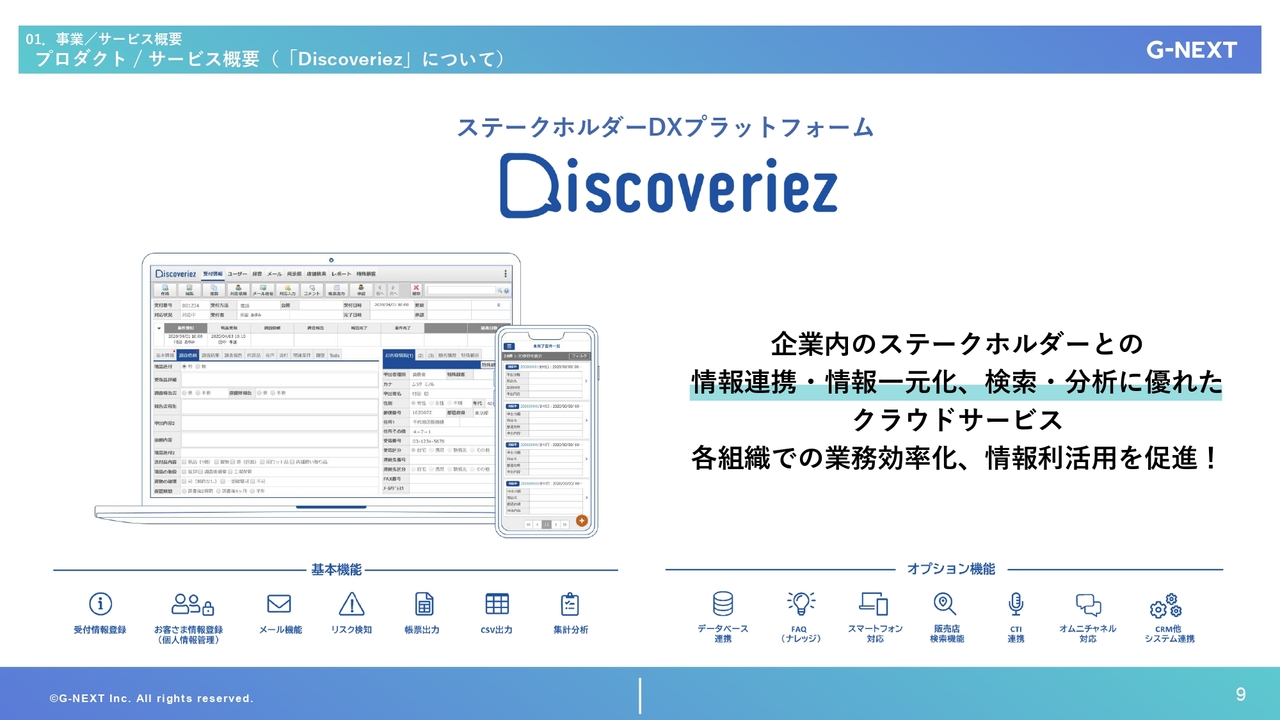Viewport: 1280px width, 720px height.
Task: Click the 集計分析 clipboard checklist icon
Action: (570, 604)
